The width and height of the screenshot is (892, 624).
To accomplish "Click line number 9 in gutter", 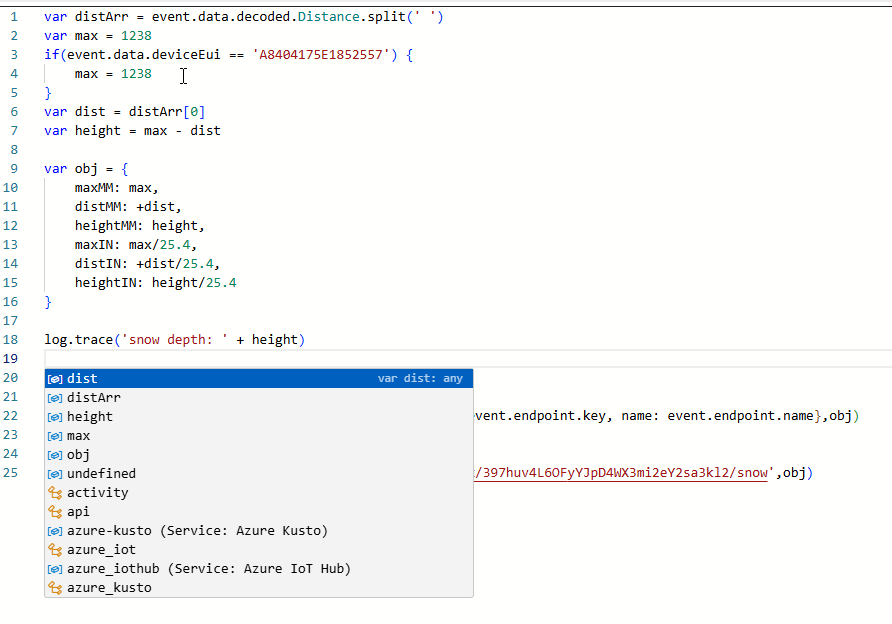I will click(x=14, y=169).
